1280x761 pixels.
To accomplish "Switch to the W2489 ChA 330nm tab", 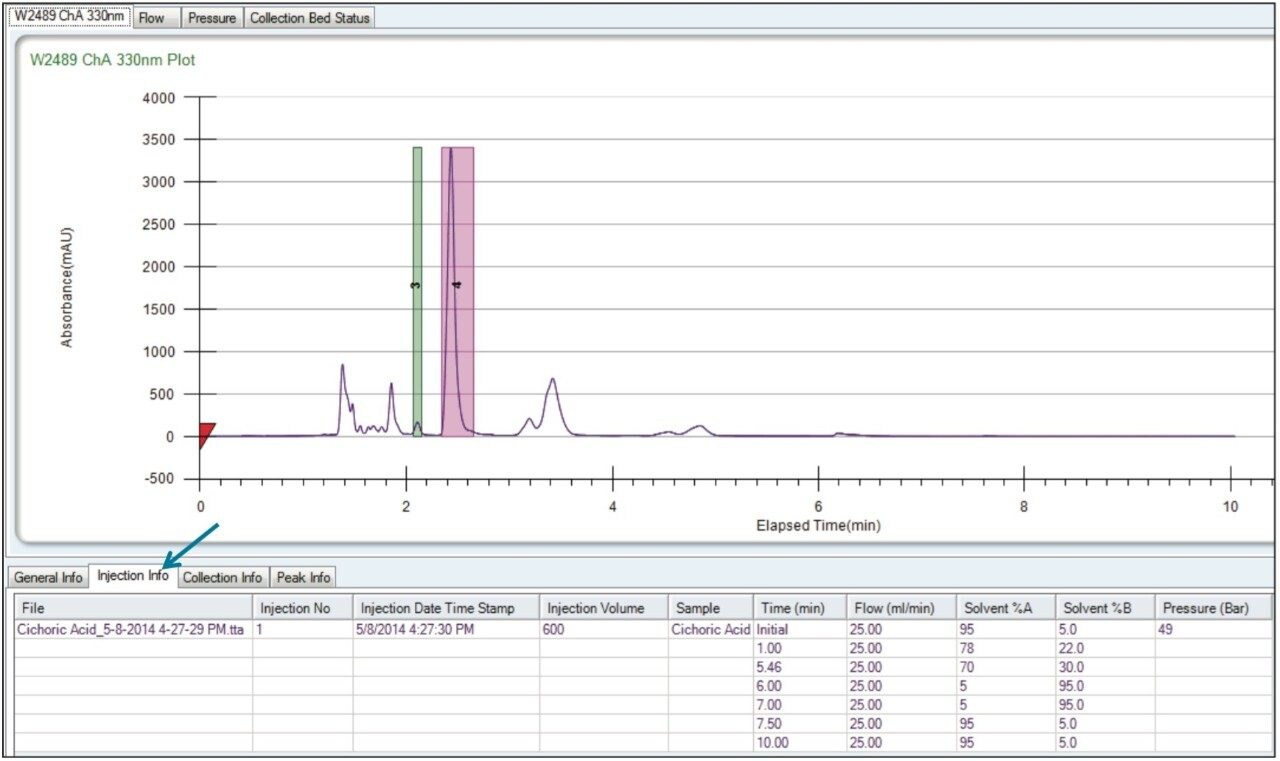I will click(70, 17).
